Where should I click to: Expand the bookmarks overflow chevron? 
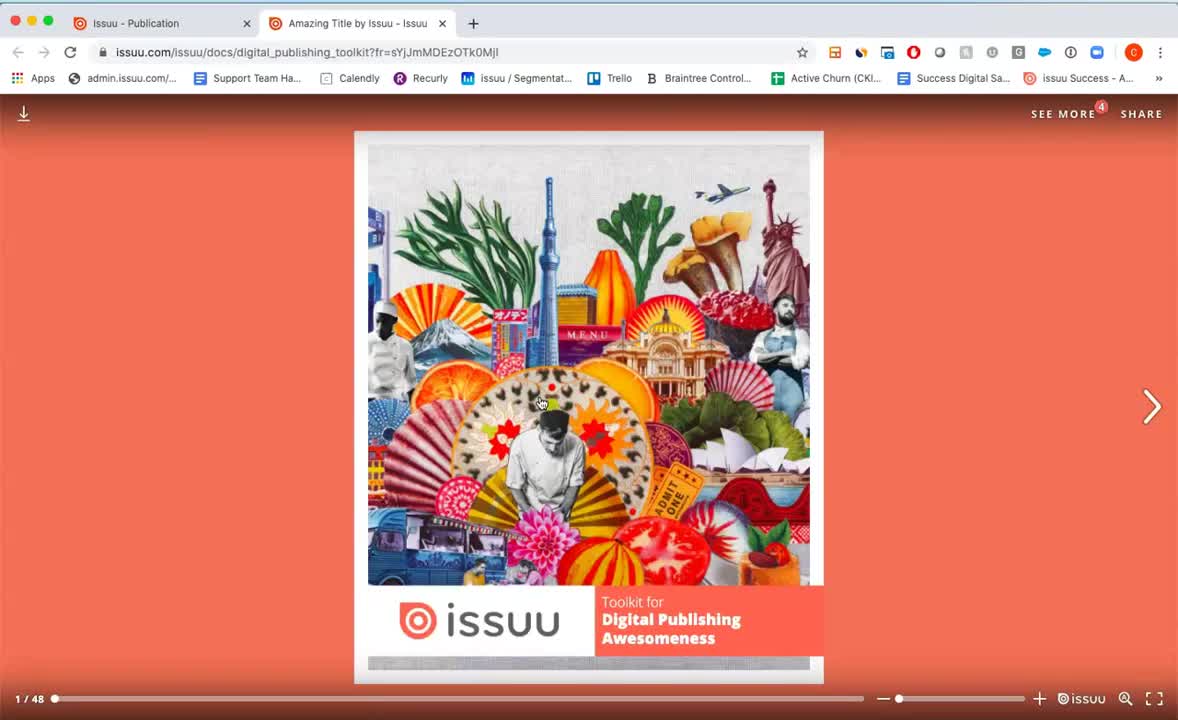point(1158,78)
